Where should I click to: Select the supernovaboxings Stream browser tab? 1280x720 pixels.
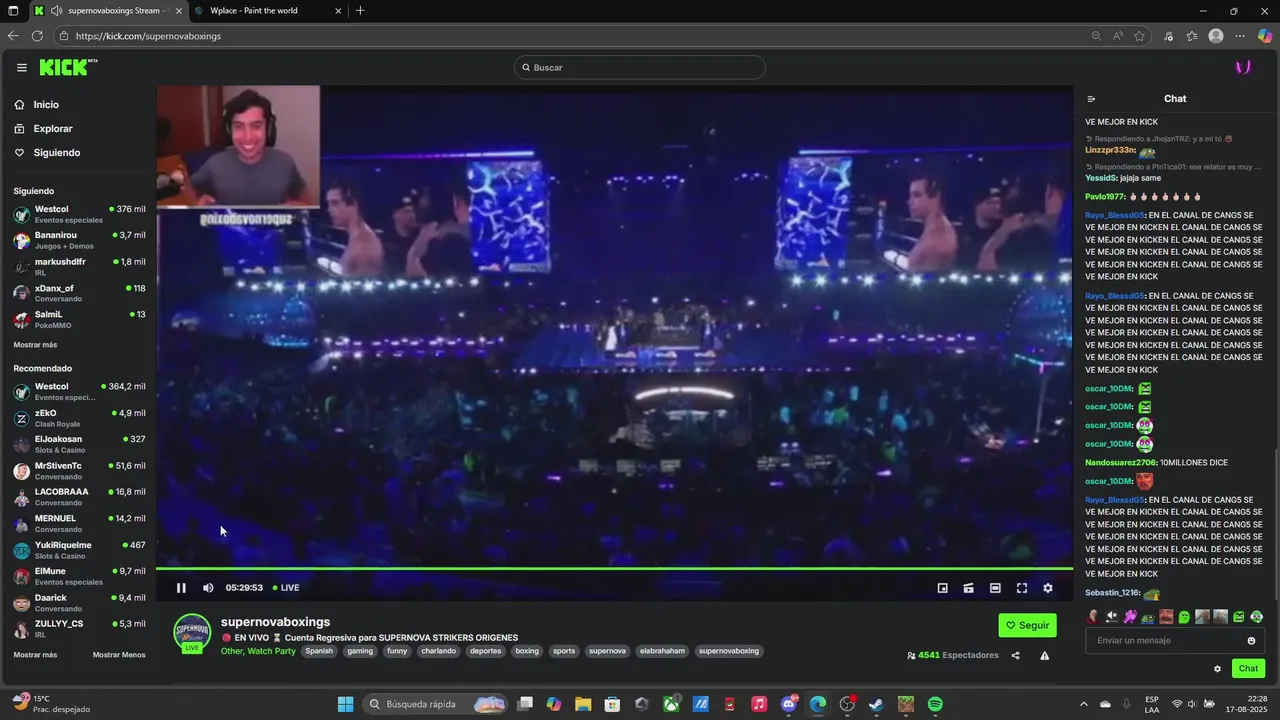coord(109,11)
